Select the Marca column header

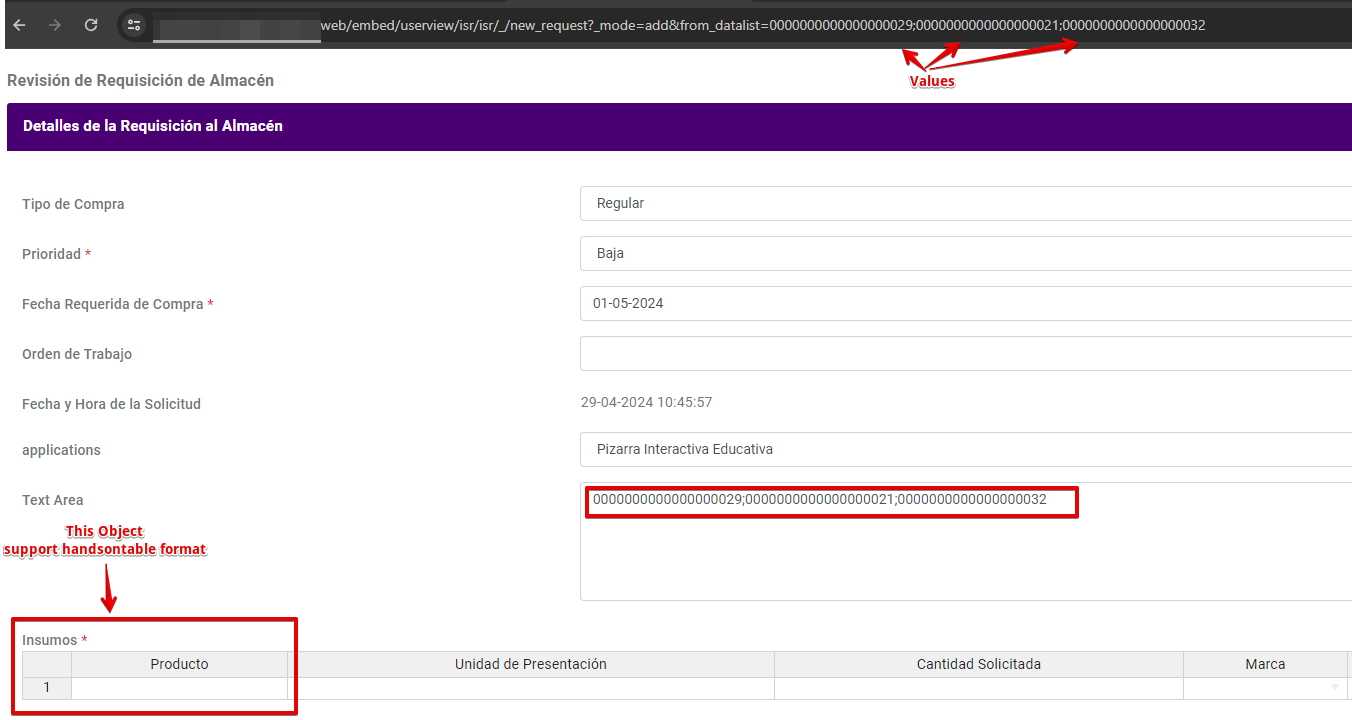(x=1265, y=664)
